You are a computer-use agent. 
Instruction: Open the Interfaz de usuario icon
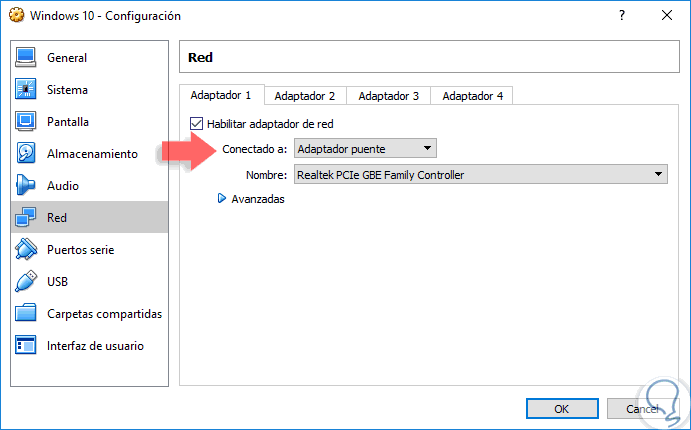coord(26,346)
